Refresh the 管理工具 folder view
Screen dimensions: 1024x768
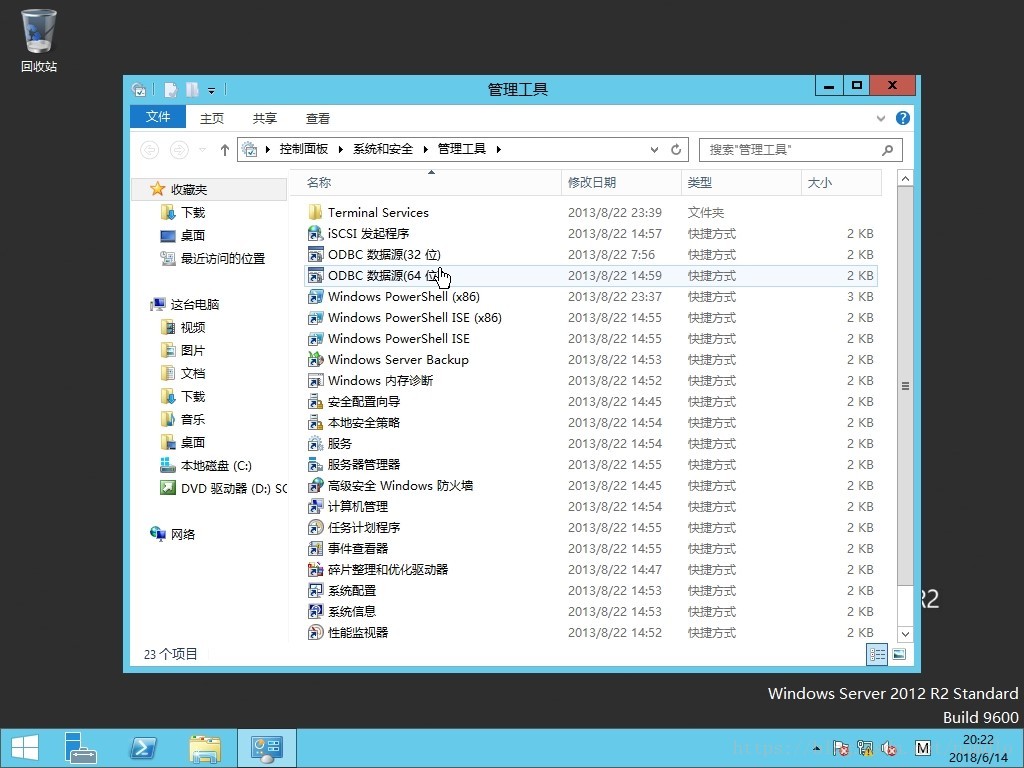(x=676, y=150)
